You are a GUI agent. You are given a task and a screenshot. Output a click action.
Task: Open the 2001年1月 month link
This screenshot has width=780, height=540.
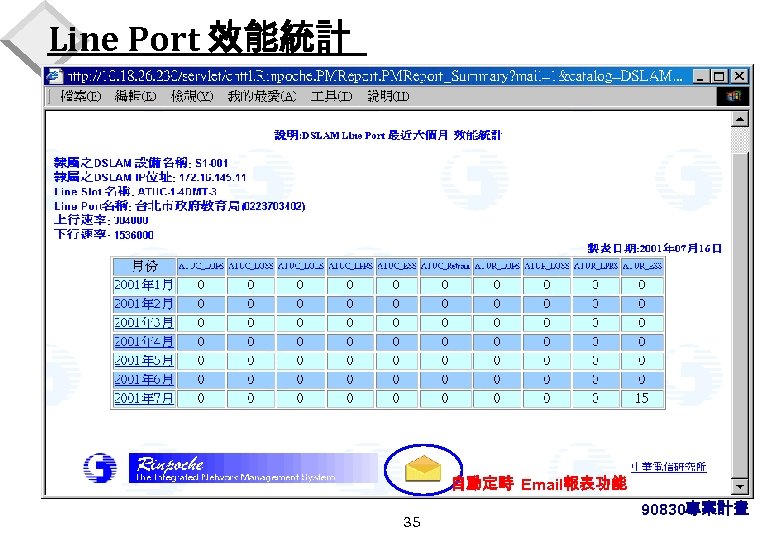pyautogui.click(x=144, y=285)
